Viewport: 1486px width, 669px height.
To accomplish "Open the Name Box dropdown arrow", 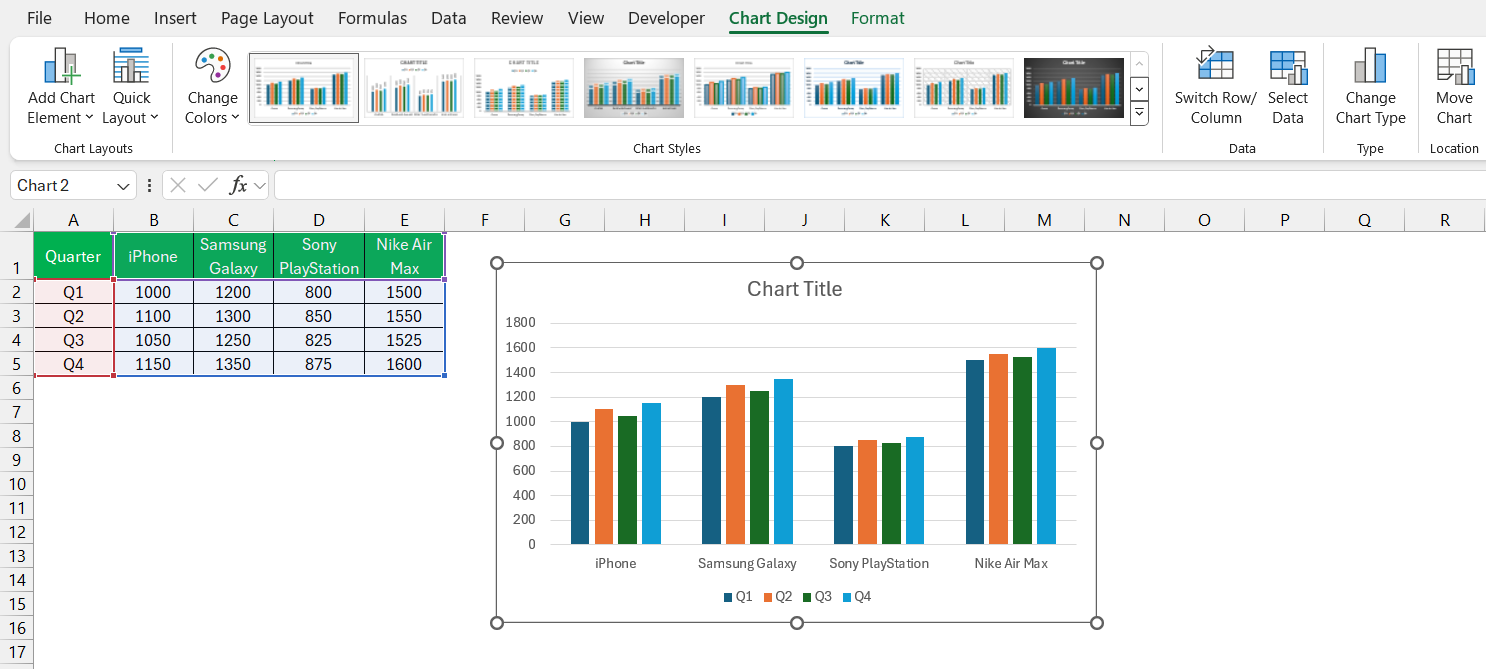I will pos(124,186).
